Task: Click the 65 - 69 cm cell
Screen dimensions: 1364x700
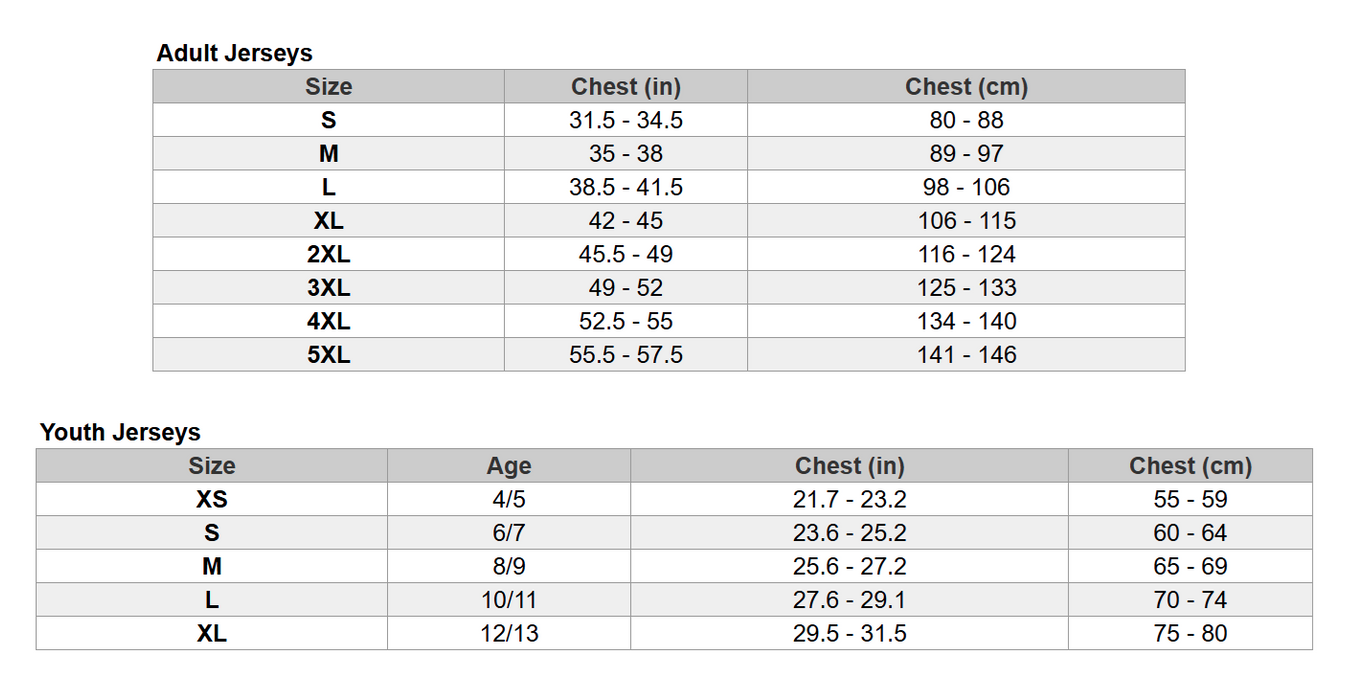Action: [x=1190, y=566]
